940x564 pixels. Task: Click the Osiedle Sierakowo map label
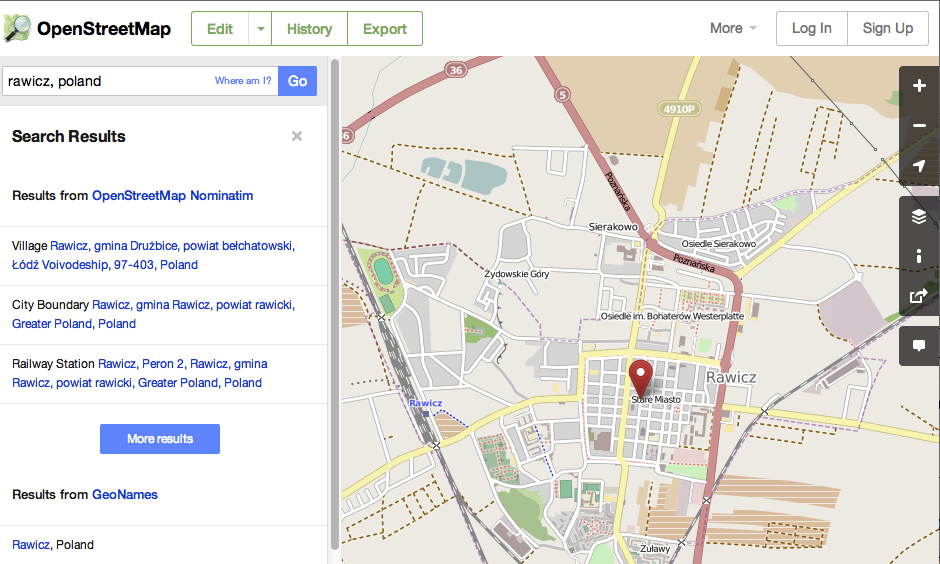(x=718, y=243)
